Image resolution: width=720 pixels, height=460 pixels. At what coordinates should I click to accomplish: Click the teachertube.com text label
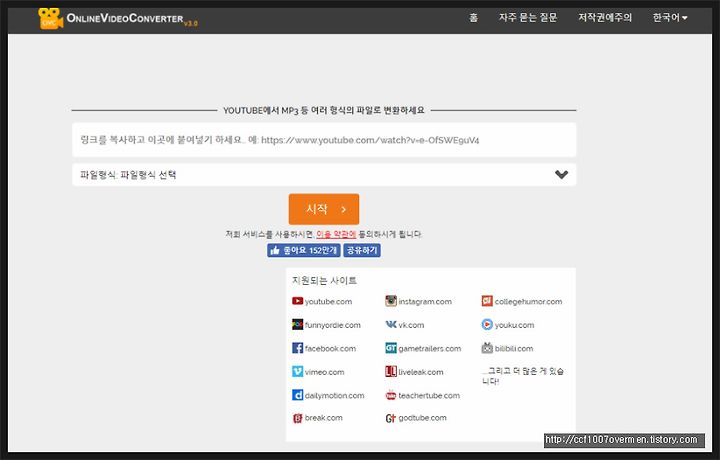click(x=429, y=395)
